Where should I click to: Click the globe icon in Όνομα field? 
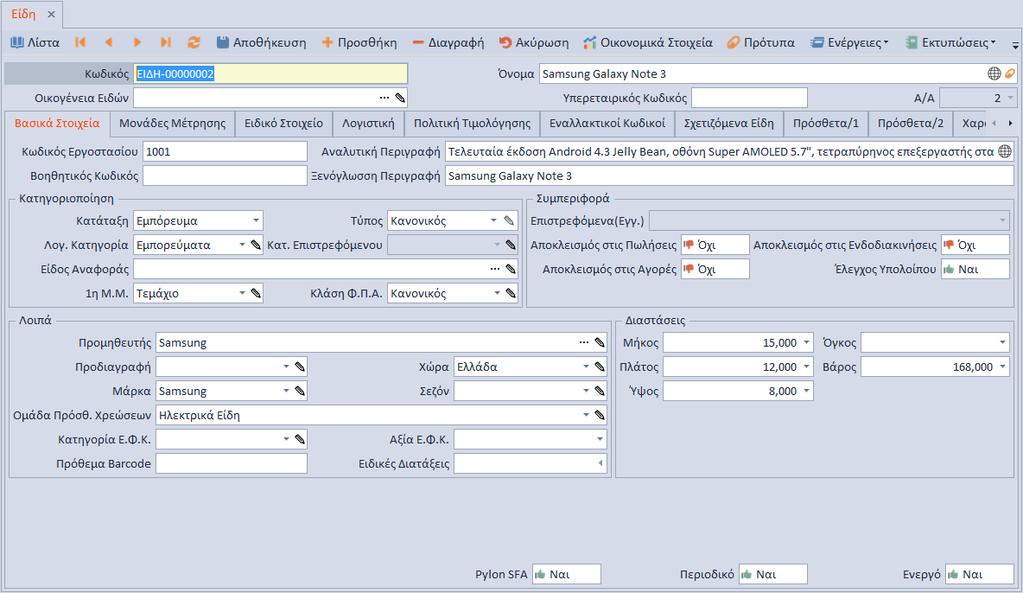point(994,74)
